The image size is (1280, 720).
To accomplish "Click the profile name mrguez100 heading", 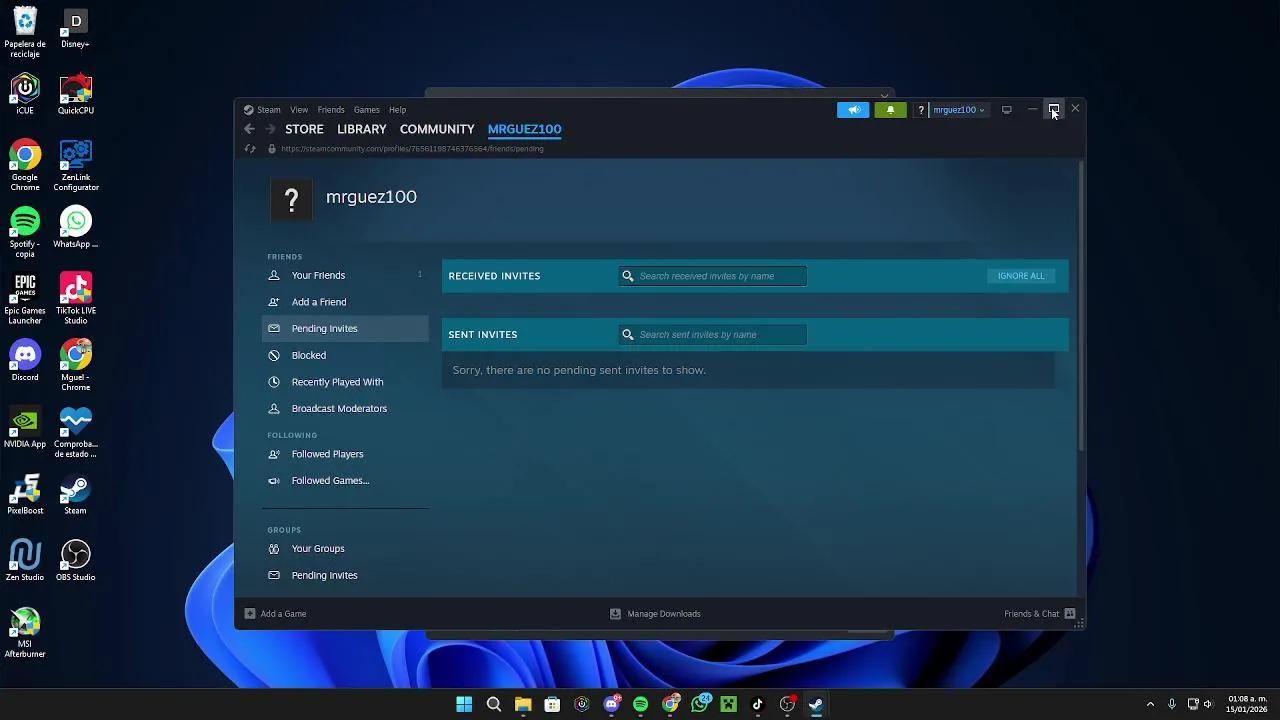I will click(x=371, y=197).
